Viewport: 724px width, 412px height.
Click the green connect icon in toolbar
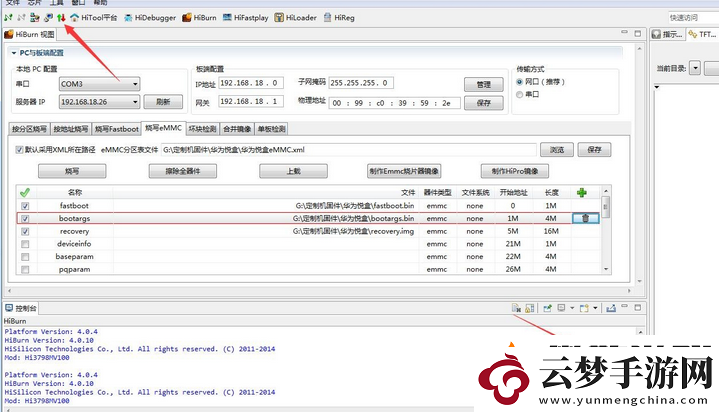[x=8, y=18]
